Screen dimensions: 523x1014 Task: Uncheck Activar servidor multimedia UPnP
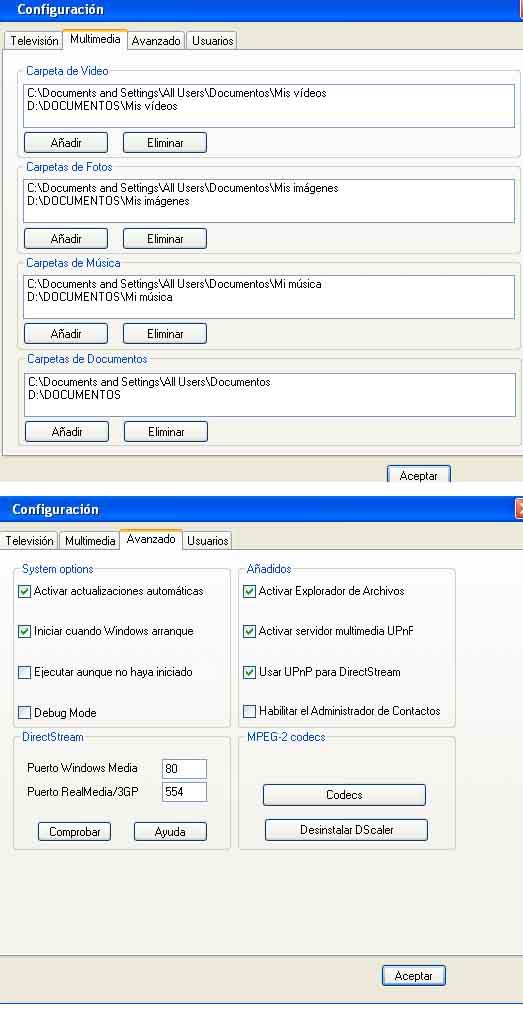click(250, 631)
